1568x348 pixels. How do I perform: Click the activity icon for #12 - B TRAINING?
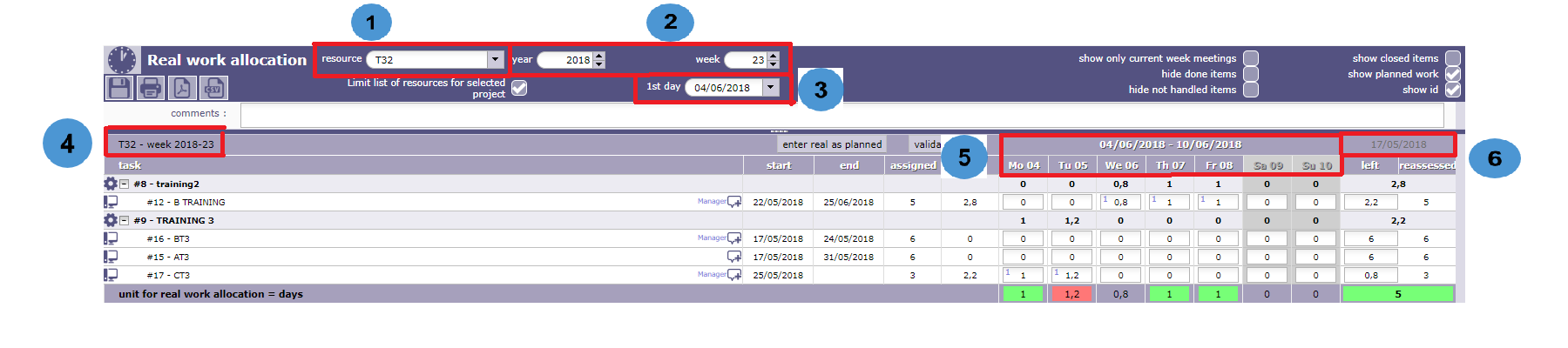pos(111,202)
